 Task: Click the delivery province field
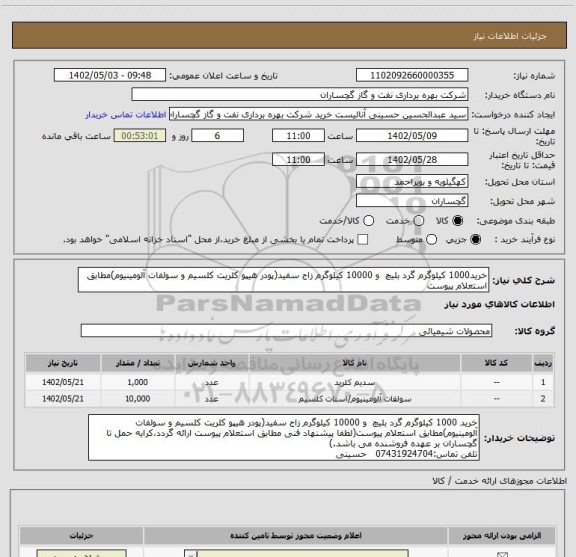point(412,182)
